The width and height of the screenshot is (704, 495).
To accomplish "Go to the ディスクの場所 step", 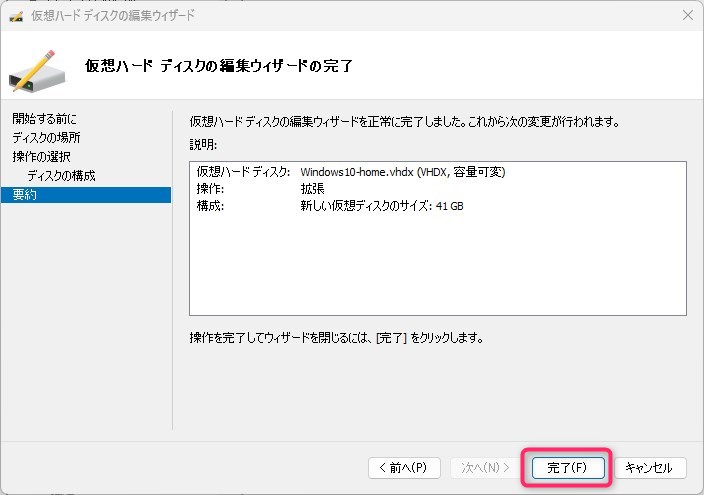I will tap(47, 138).
